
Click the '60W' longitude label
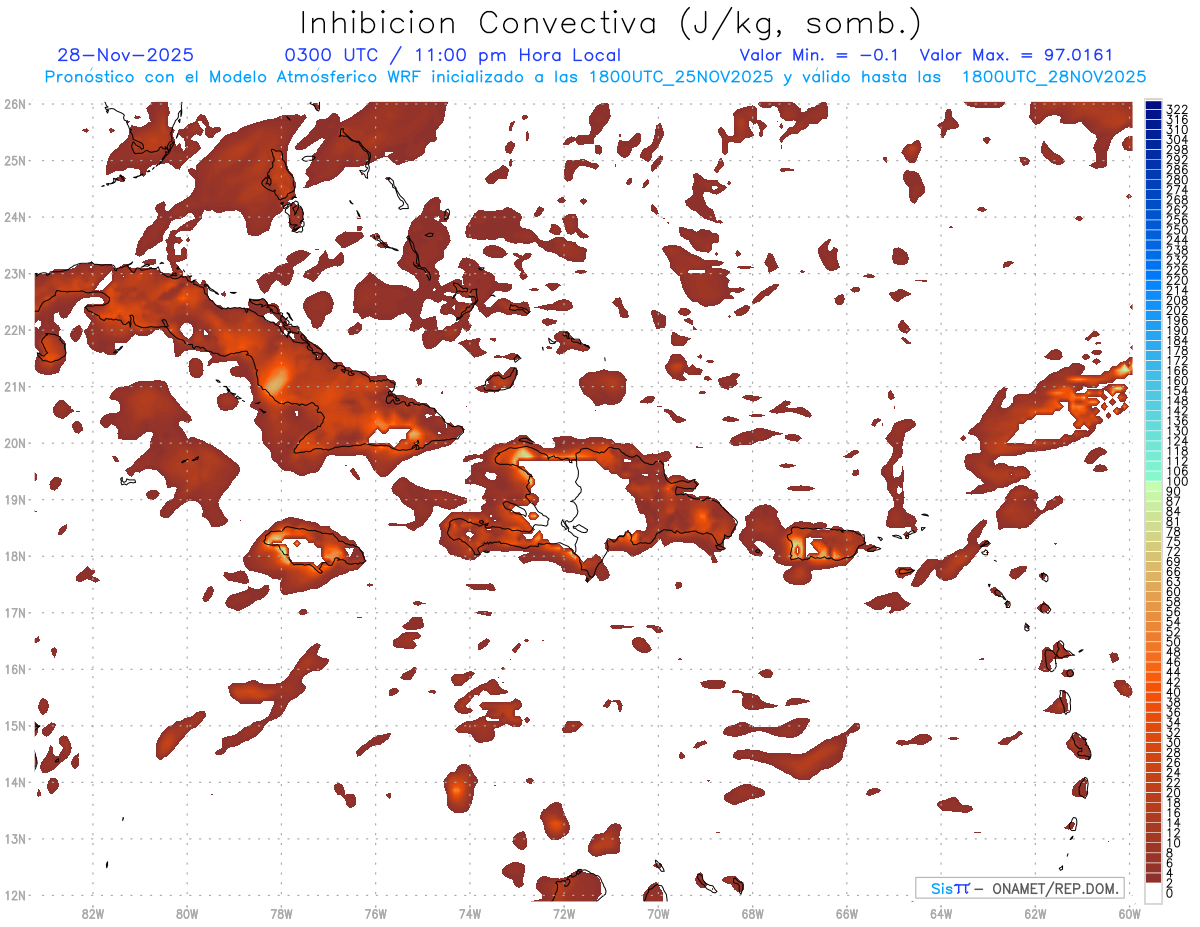point(1130,913)
